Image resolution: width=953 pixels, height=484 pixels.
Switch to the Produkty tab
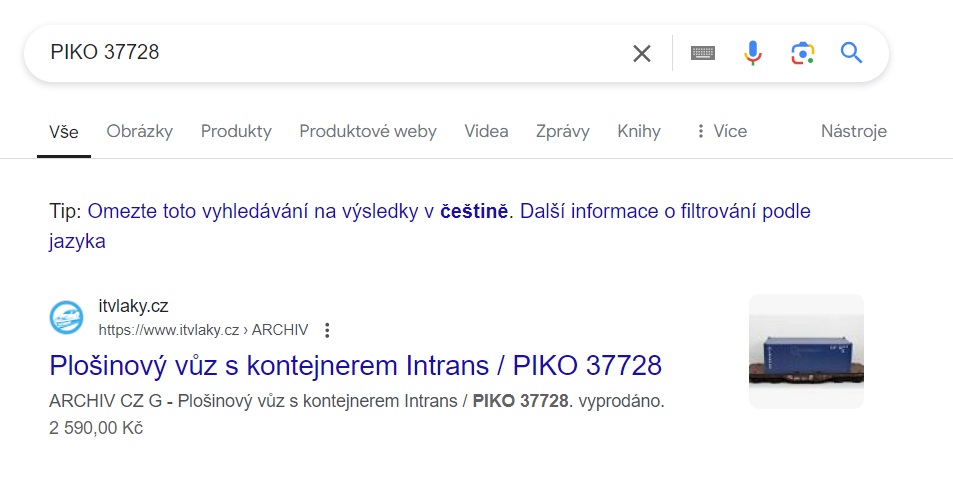236,131
